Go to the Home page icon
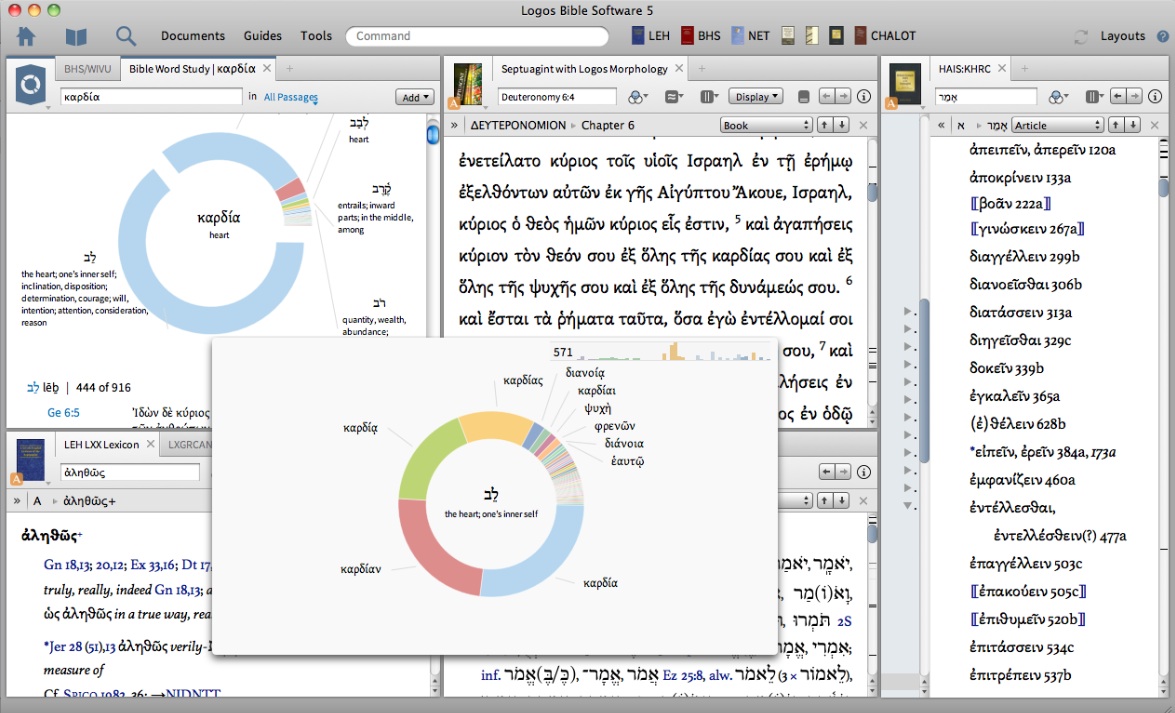The height and width of the screenshot is (713, 1175). point(26,37)
